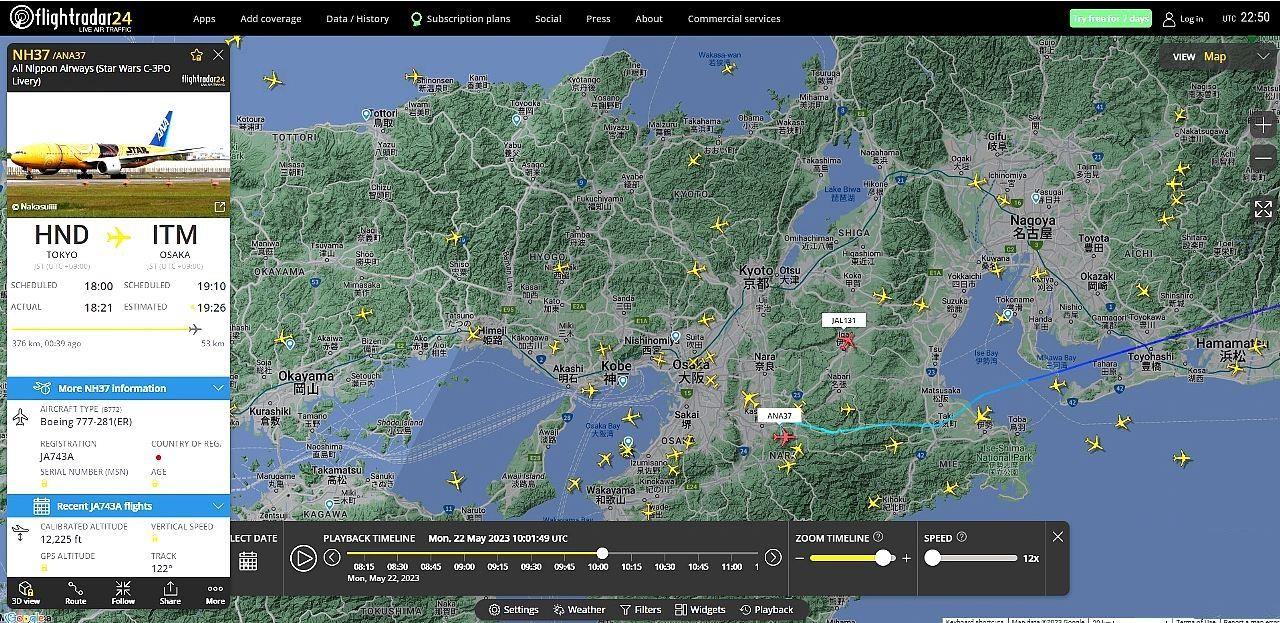This screenshot has height=623, width=1280.
Task: Decrease timeline zoom with minus icon
Action: tap(800, 558)
